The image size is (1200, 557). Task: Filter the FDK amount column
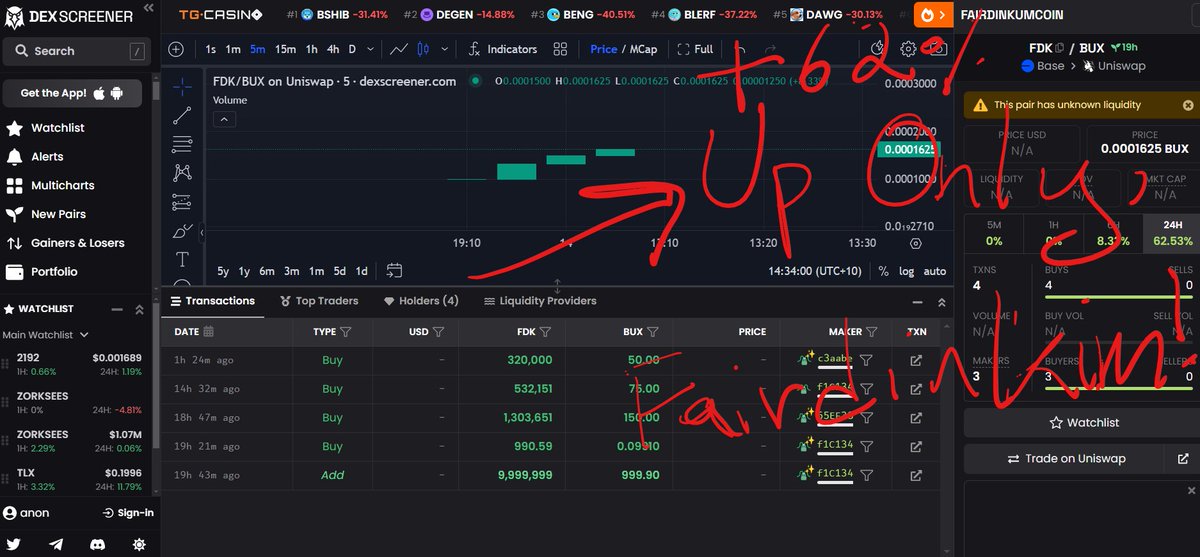[545, 331]
